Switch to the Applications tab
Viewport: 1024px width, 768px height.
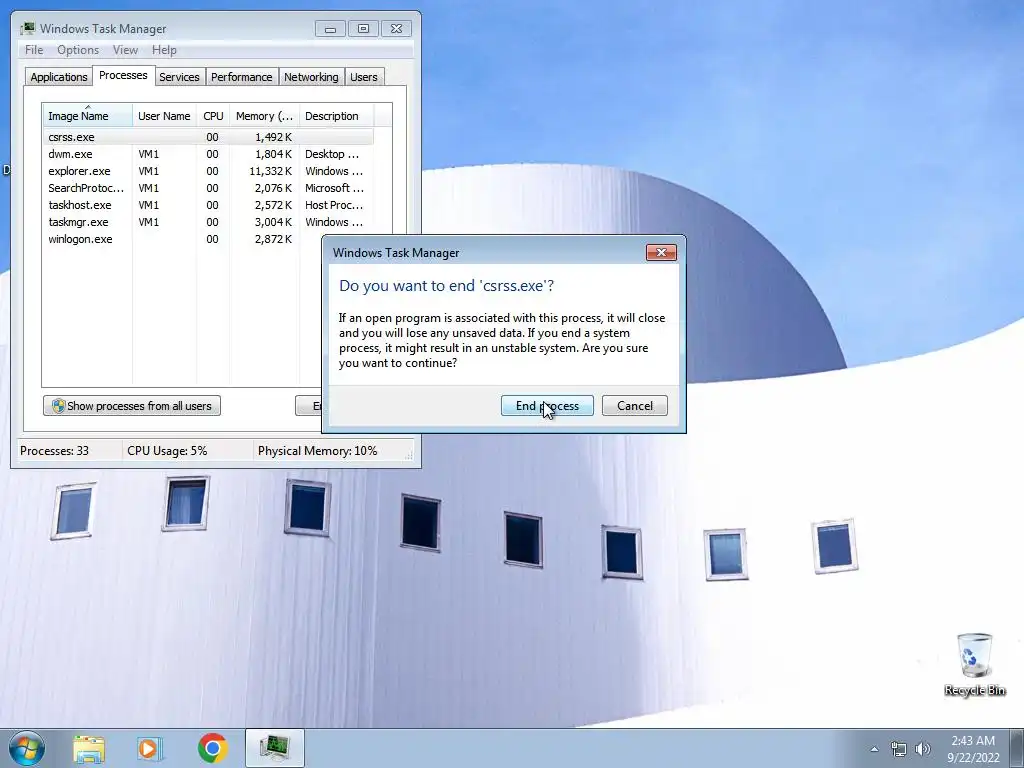[x=59, y=77]
